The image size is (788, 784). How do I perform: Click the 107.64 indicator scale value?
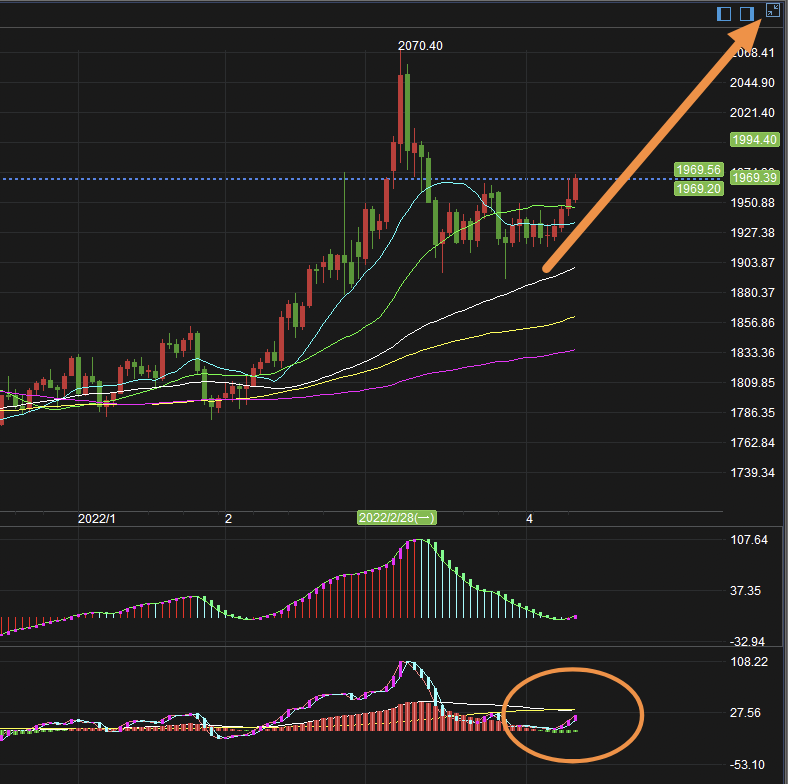pos(749,540)
